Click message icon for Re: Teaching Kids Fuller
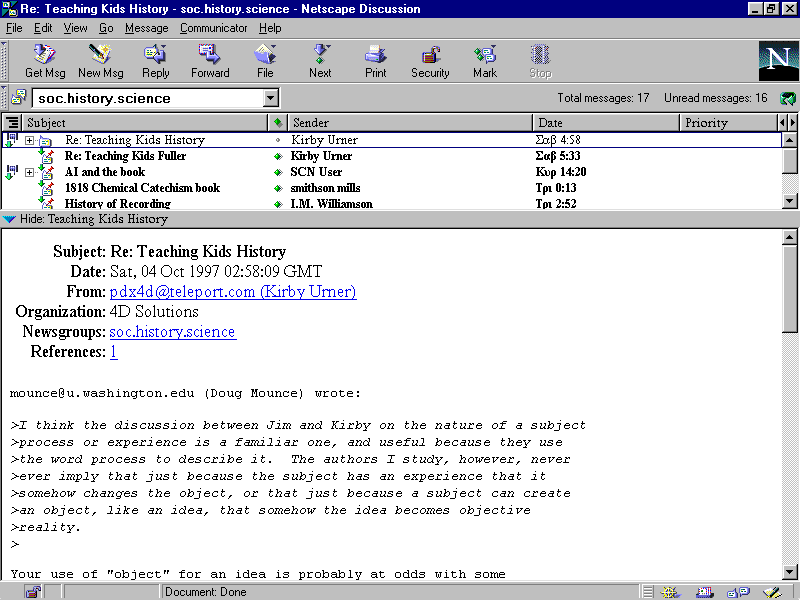The width and height of the screenshot is (800, 600). [46, 156]
